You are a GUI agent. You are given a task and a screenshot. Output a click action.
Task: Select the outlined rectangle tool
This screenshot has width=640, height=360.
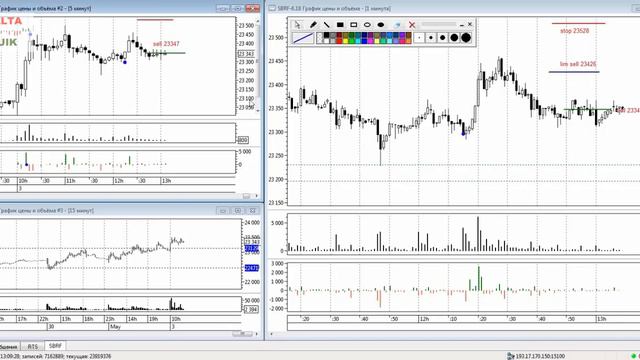click(353, 25)
